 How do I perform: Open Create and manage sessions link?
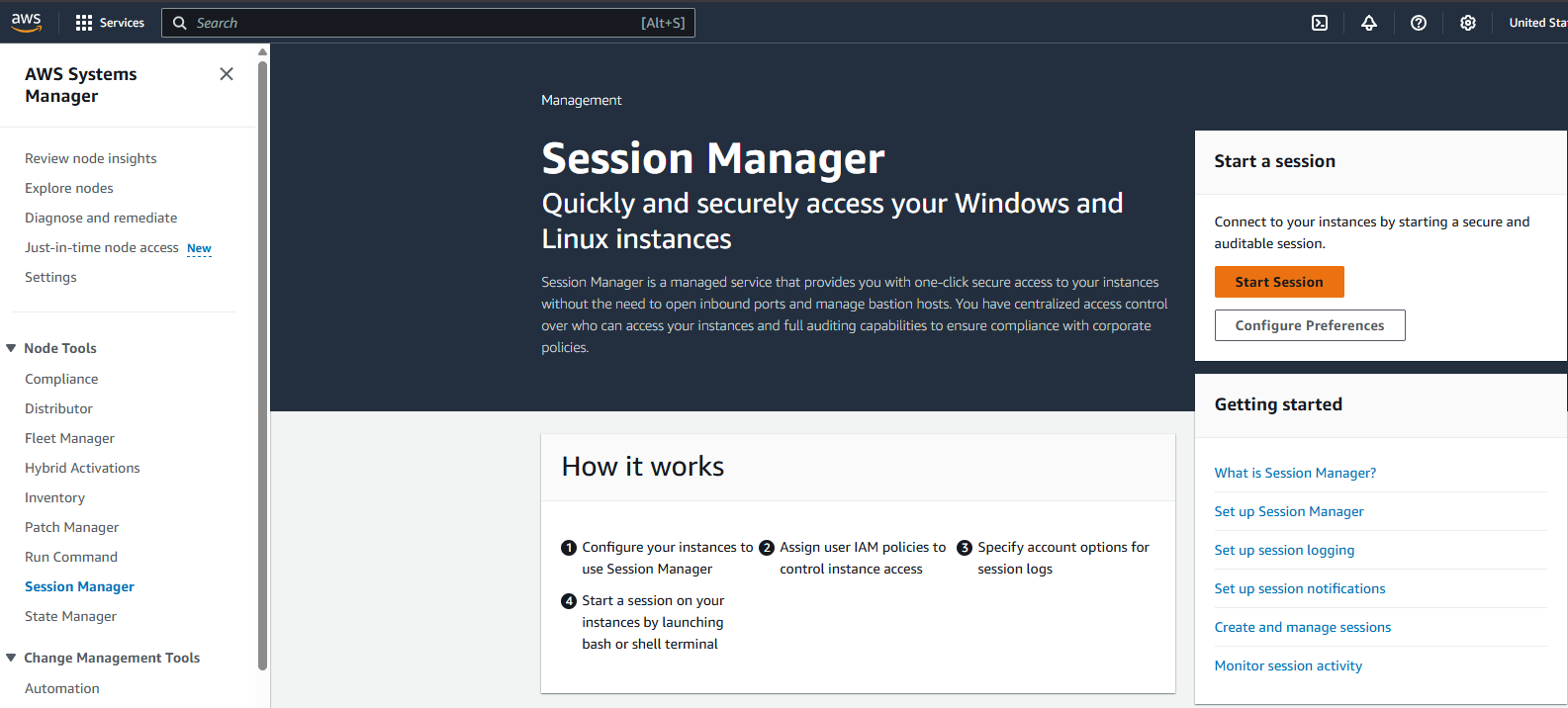(x=1303, y=627)
